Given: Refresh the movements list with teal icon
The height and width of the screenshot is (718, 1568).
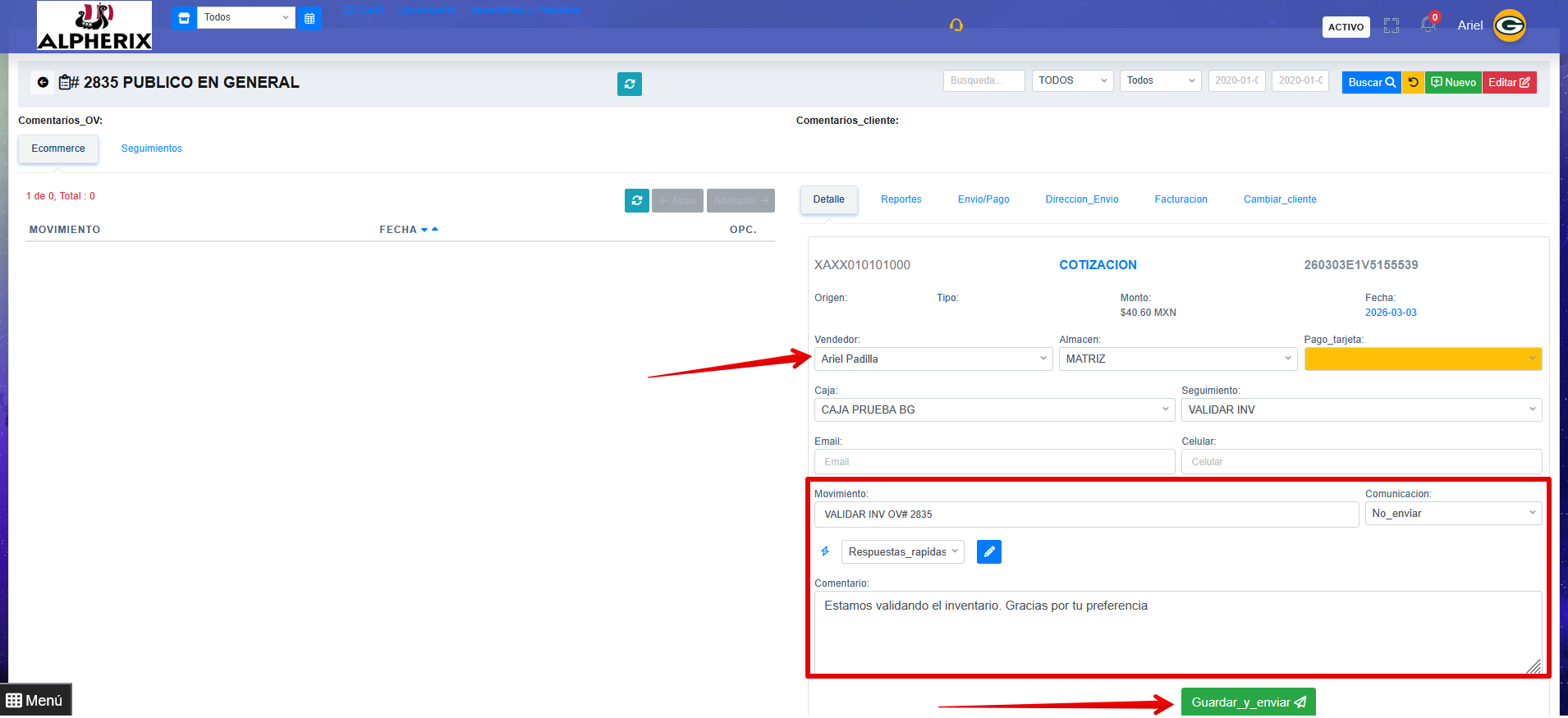Looking at the screenshot, I should (x=636, y=200).
